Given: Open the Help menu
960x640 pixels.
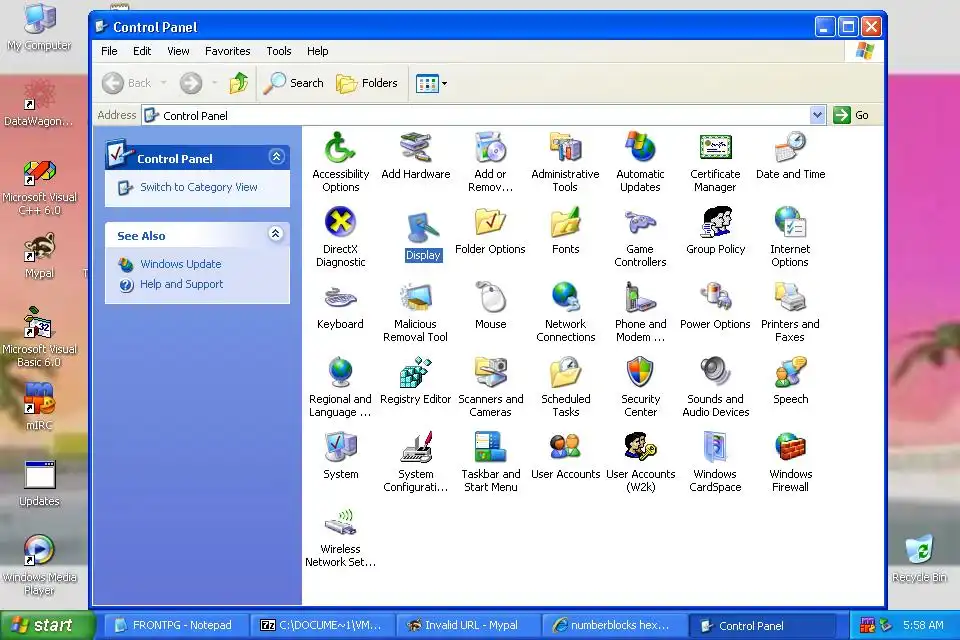Looking at the screenshot, I should coord(317,51).
